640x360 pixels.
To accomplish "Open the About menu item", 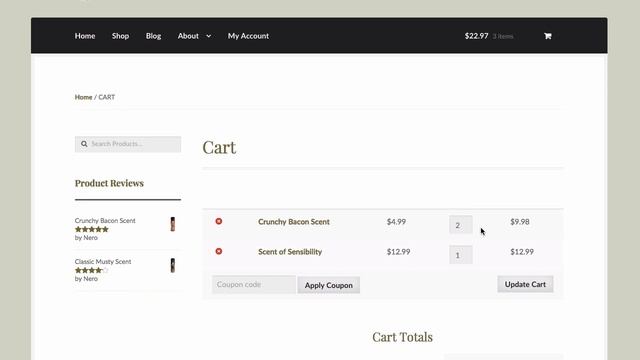I will [x=188, y=36].
